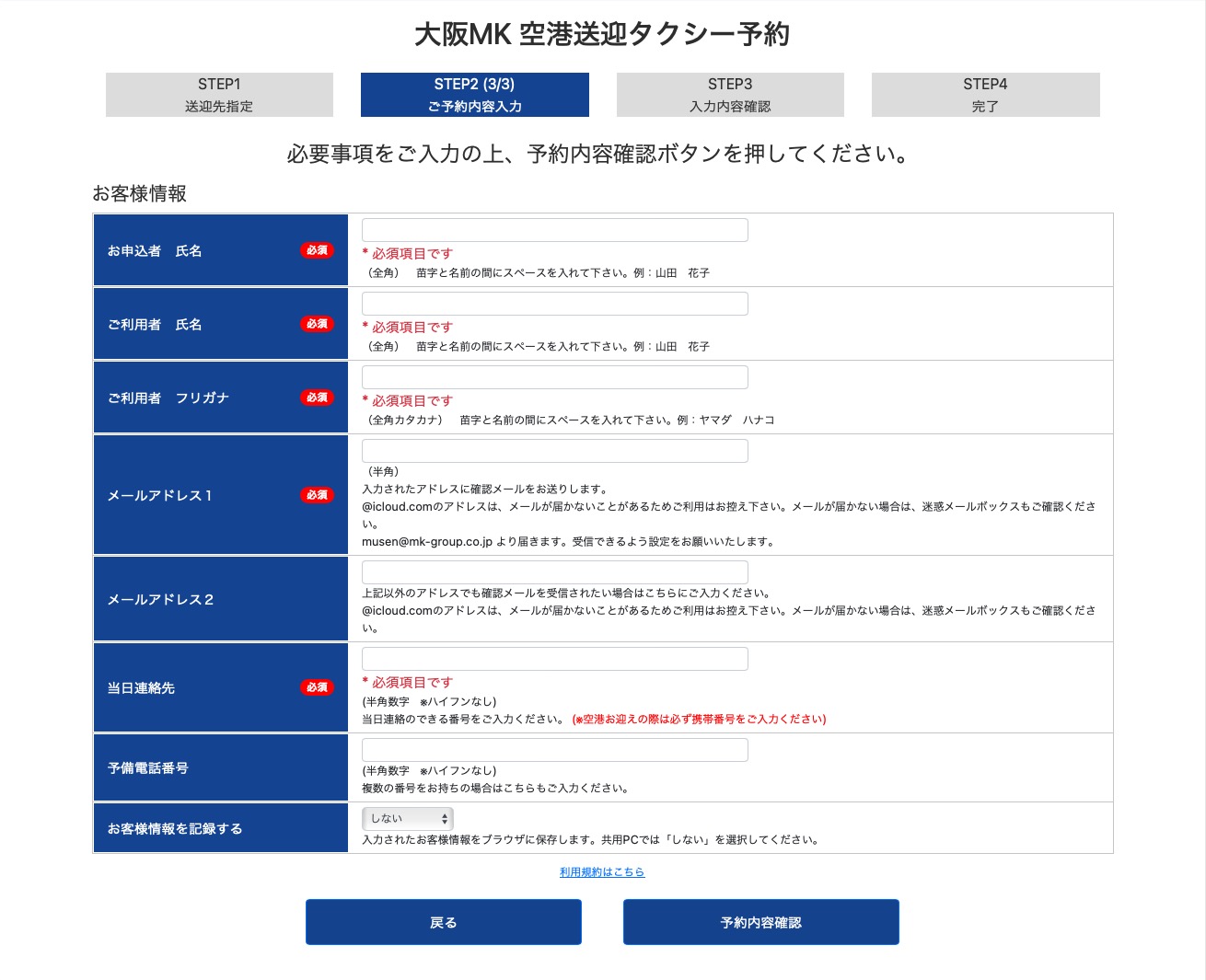The height and width of the screenshot is (980, 1206).
Task: Click the 必須 badge beside ご利用者 フリガナ
Action: pyautogui.click(x=317, y=398)
